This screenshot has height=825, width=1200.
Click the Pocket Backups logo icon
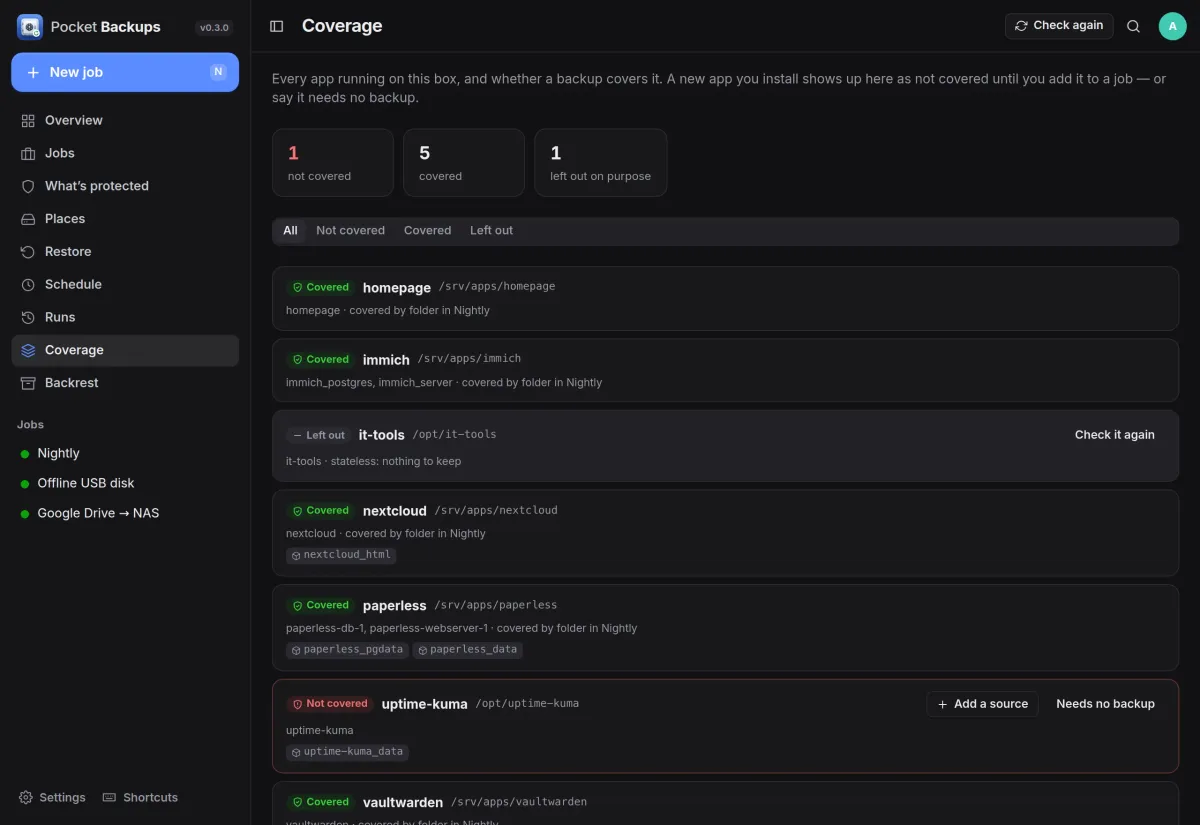point(30,27)
